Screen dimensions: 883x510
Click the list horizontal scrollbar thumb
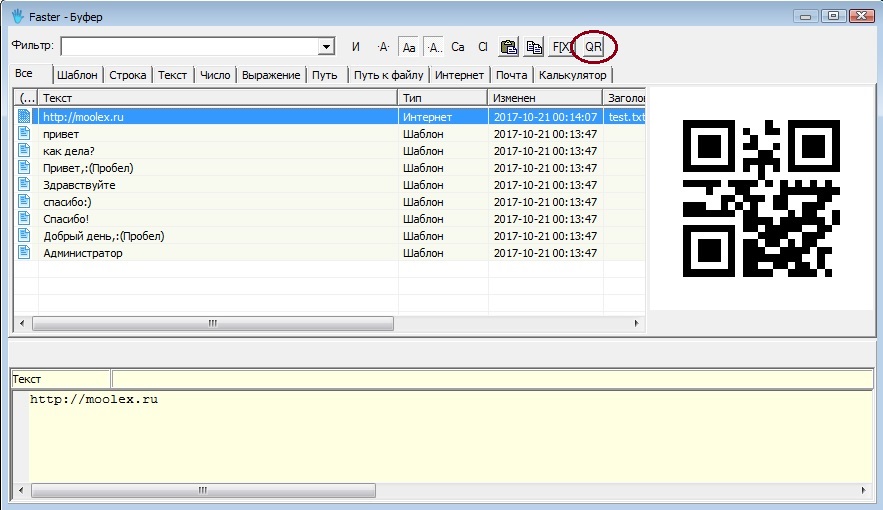coord(213,323)
